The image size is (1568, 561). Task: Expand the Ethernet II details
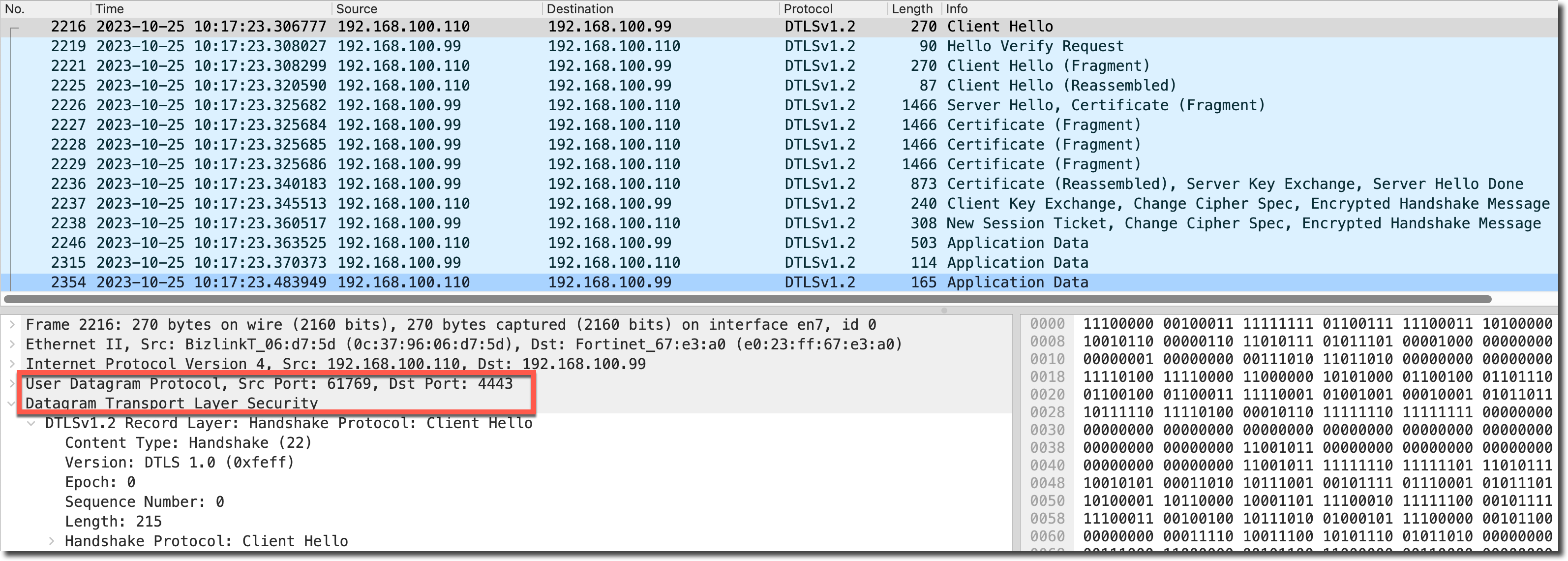[x=12, y=344]
